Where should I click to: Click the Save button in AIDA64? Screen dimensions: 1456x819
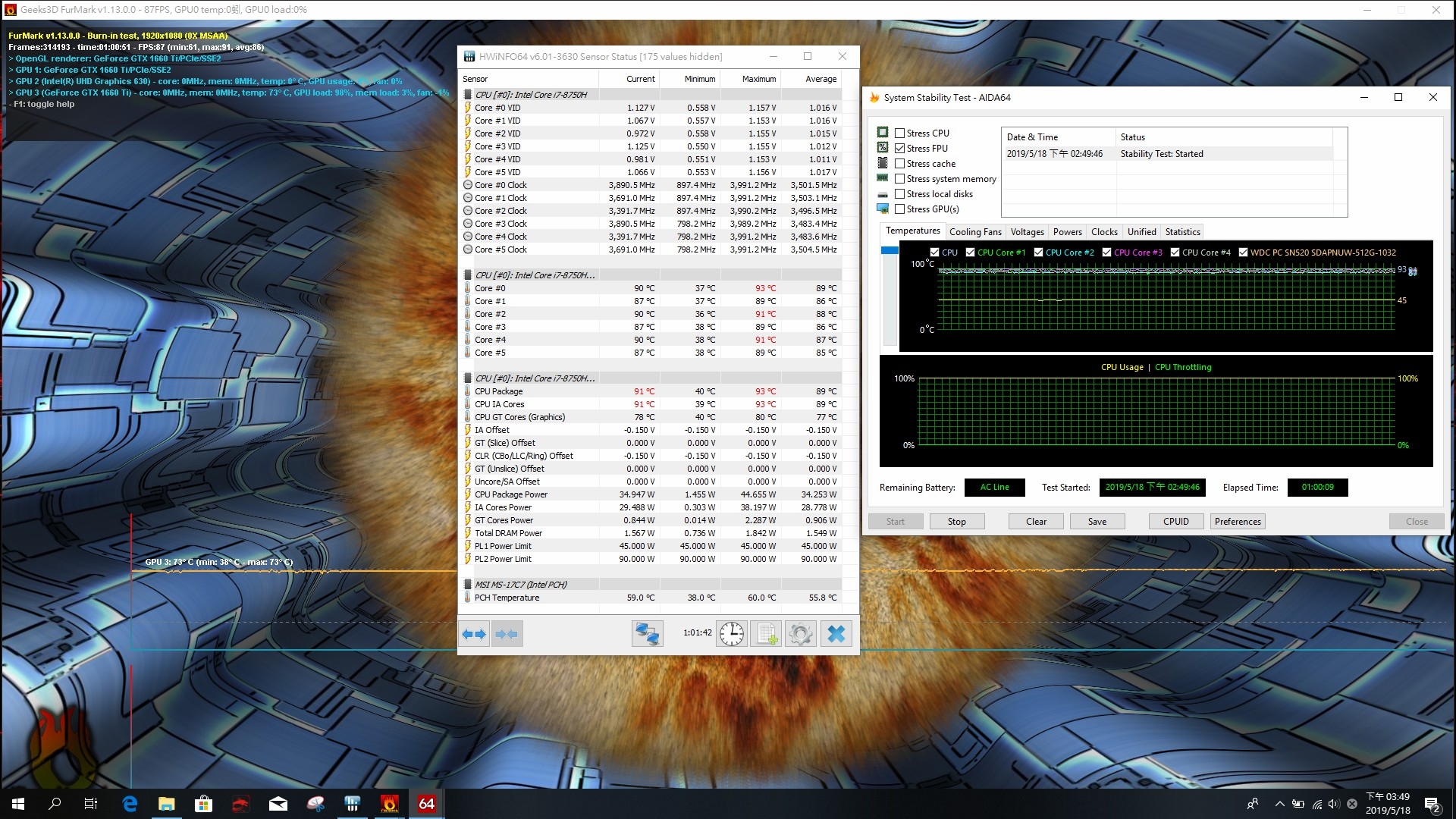tap(1097, 522)
